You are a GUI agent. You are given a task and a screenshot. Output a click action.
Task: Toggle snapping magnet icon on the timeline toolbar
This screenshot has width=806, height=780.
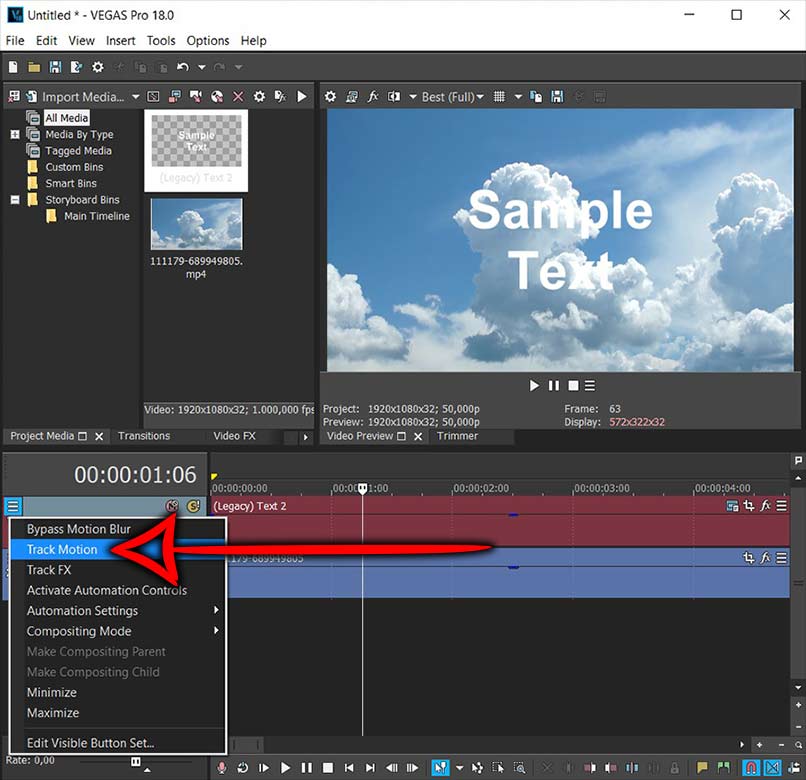pos(751,768)
